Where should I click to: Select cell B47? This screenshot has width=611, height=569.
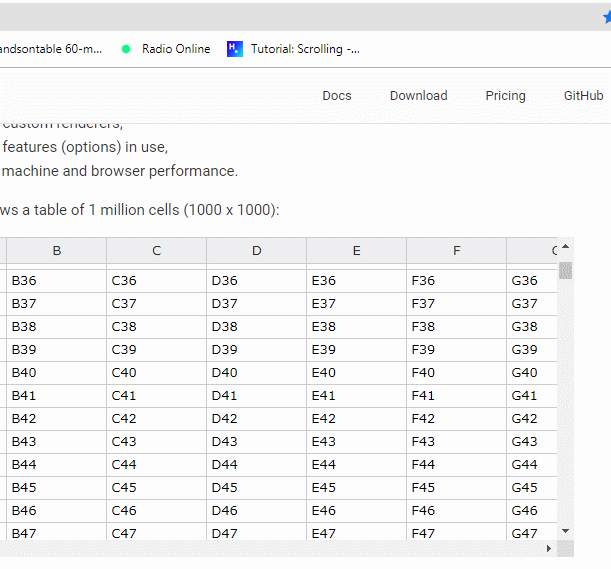pyautogui.click(x=57, y=532)
